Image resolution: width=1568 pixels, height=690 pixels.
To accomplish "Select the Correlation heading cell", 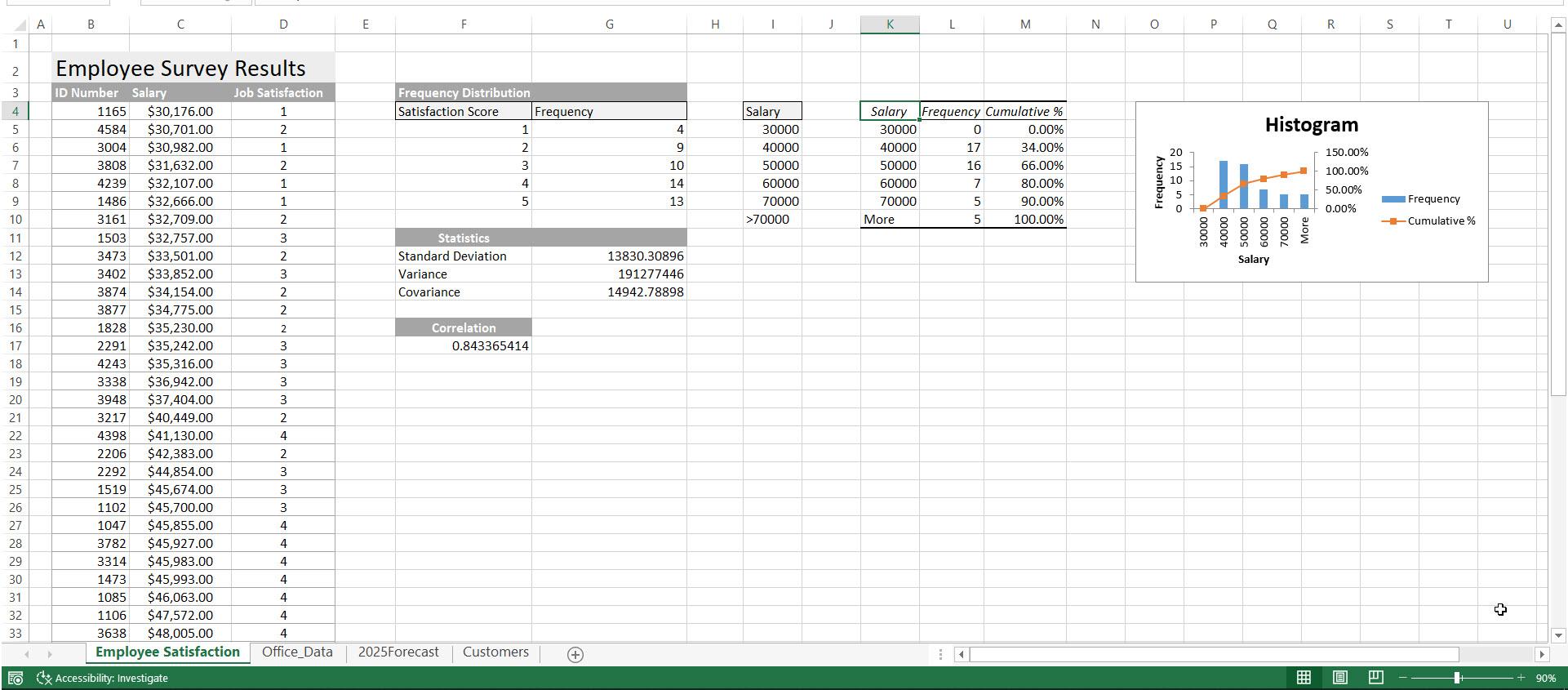I will click(464, 327).
